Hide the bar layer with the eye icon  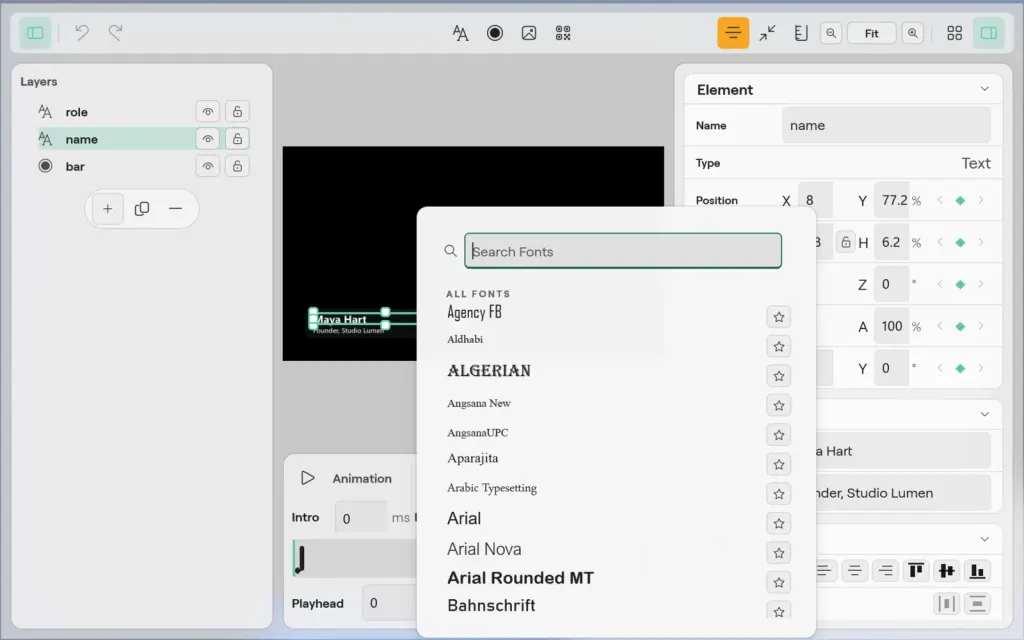coord(208,166)
